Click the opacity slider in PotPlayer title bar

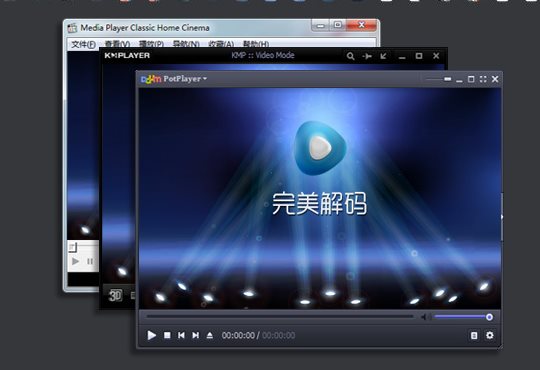pos(438,79)
